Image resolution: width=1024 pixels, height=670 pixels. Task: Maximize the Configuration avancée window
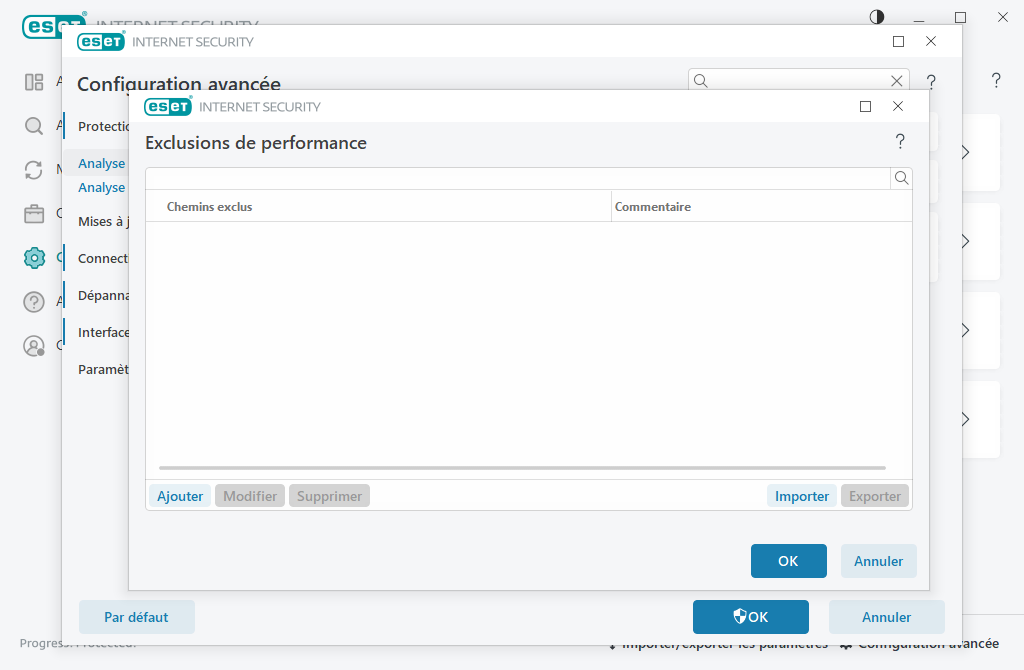(x=899, y=42)
